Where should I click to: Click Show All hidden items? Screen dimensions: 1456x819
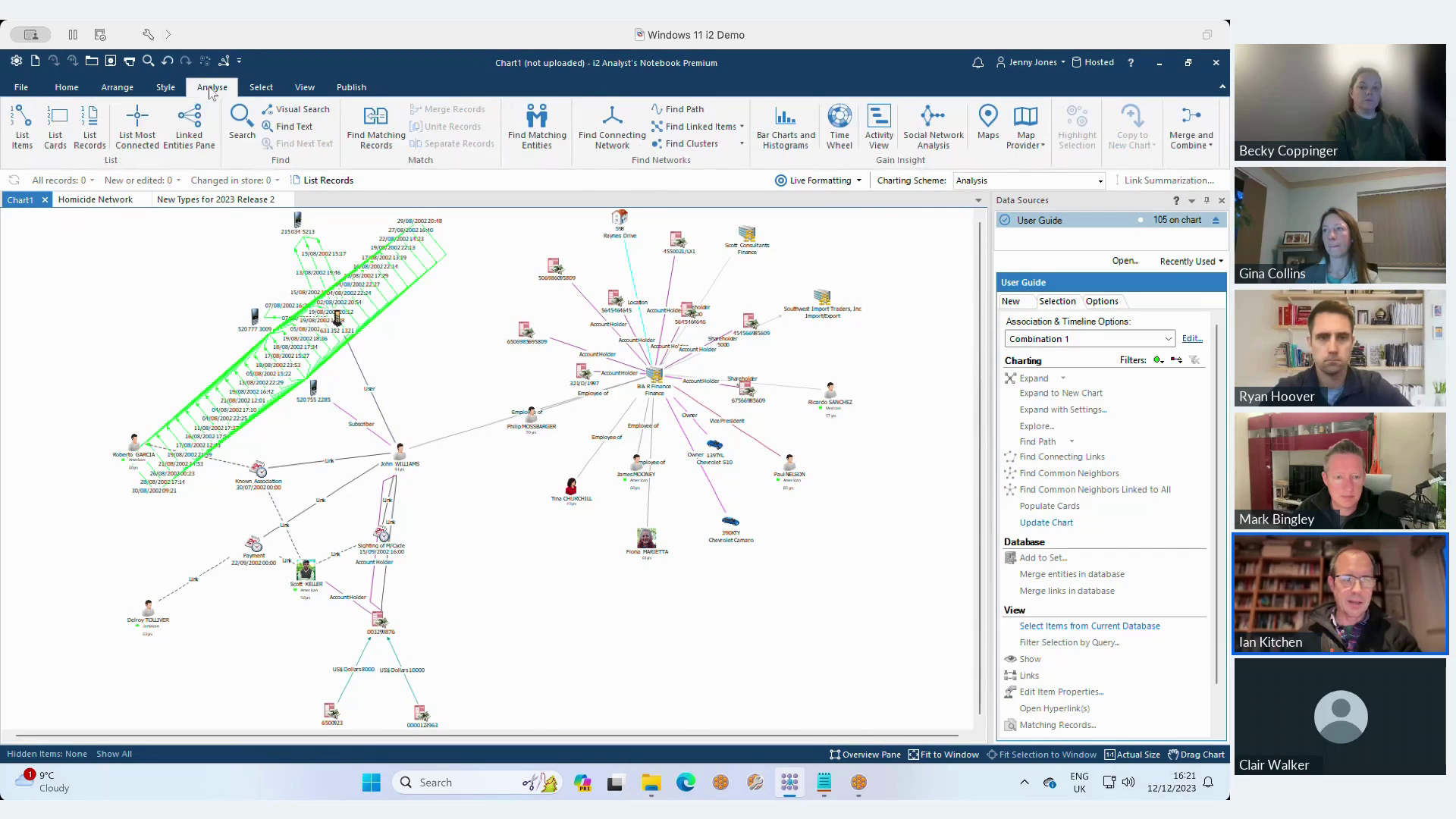[114, 755]
